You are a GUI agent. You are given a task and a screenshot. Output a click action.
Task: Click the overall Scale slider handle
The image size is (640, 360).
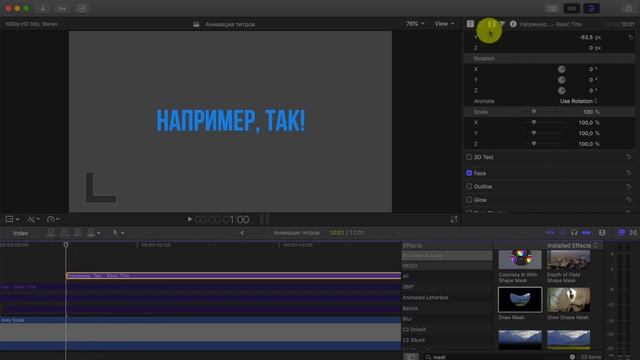coord(533,112)
